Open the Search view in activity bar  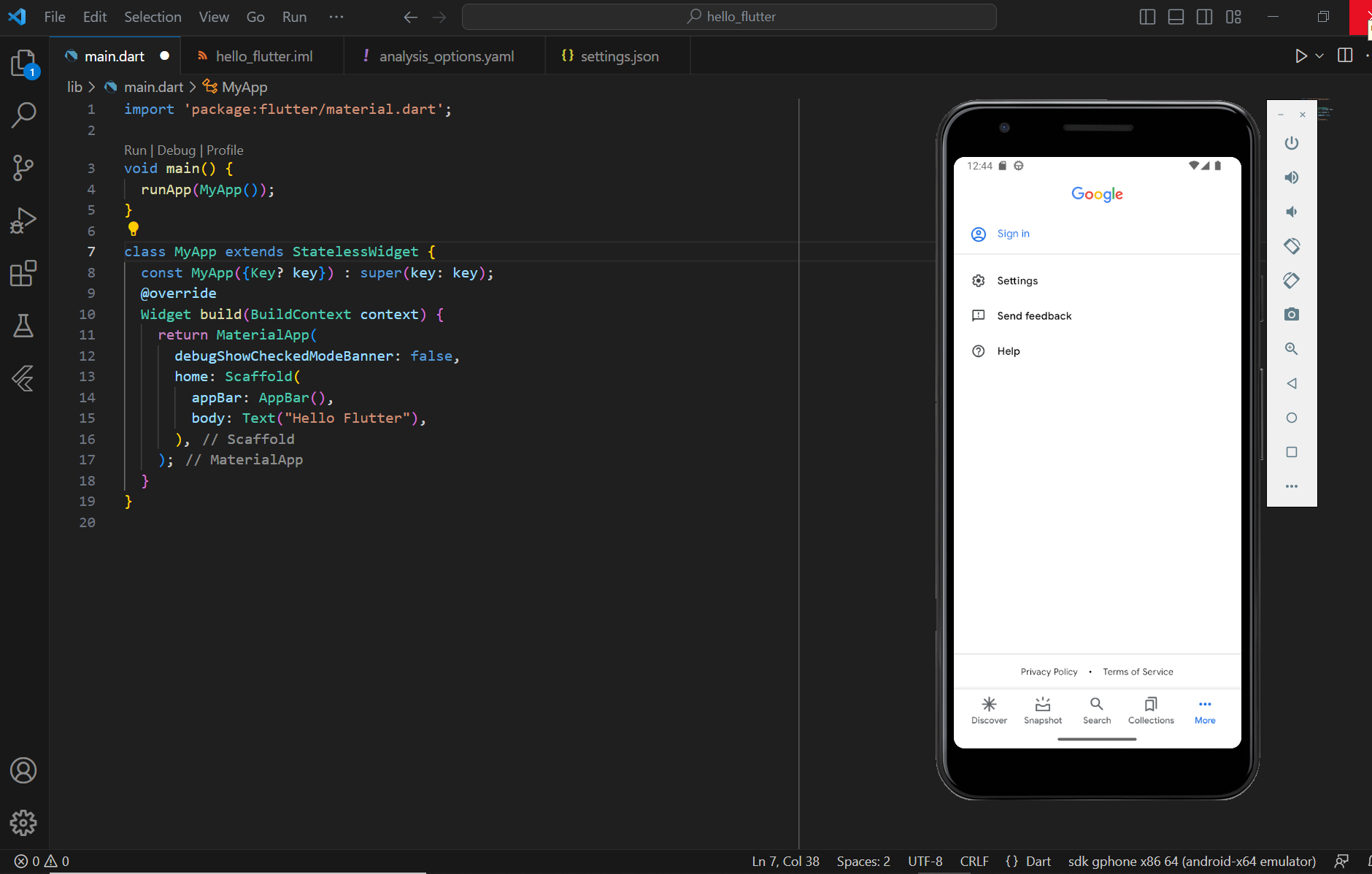[x=24, y=115]
